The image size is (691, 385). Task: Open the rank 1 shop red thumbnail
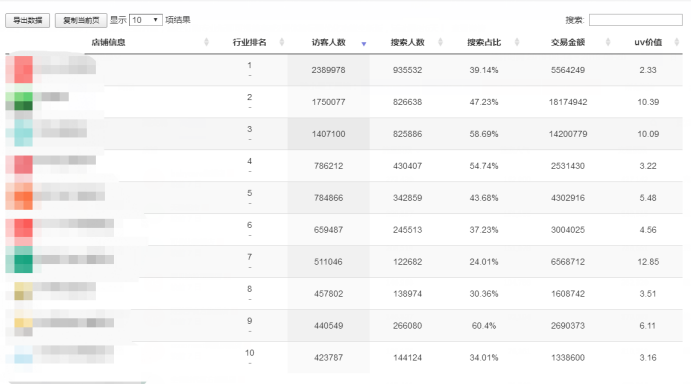pyautogui.click(x=19, y=70)
